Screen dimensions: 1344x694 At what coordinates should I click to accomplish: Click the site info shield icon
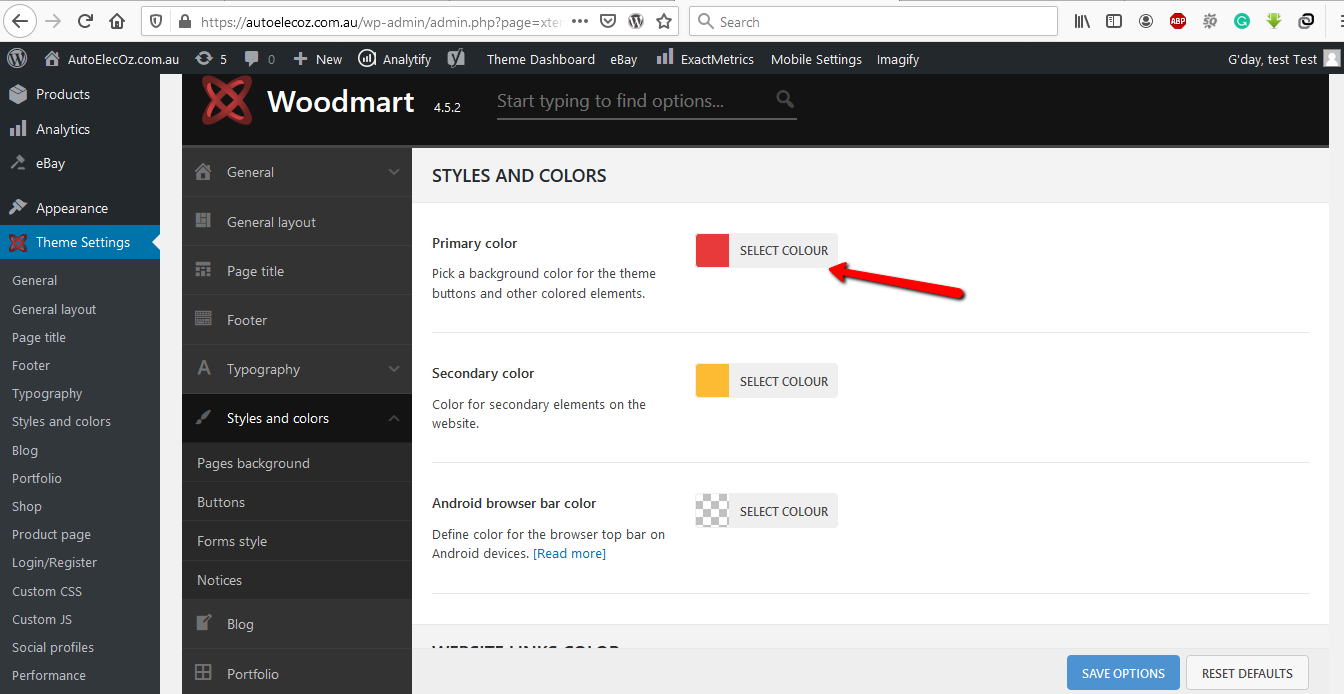pos(154,21)
